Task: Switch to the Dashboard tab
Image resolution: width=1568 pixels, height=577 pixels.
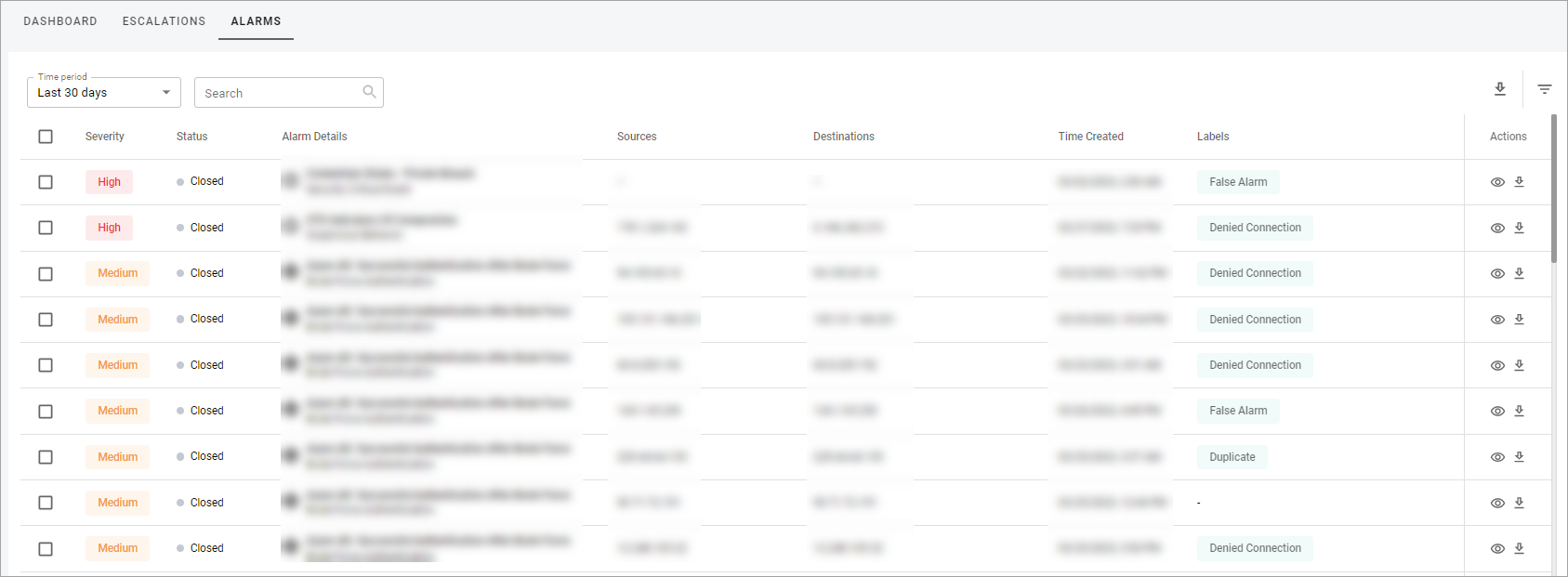Action: click(x=60, y=20)
